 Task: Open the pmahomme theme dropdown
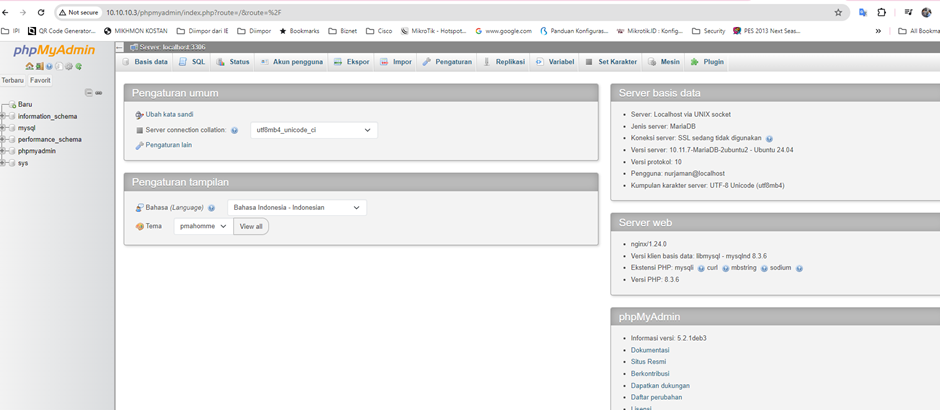[x=202, y=226]
